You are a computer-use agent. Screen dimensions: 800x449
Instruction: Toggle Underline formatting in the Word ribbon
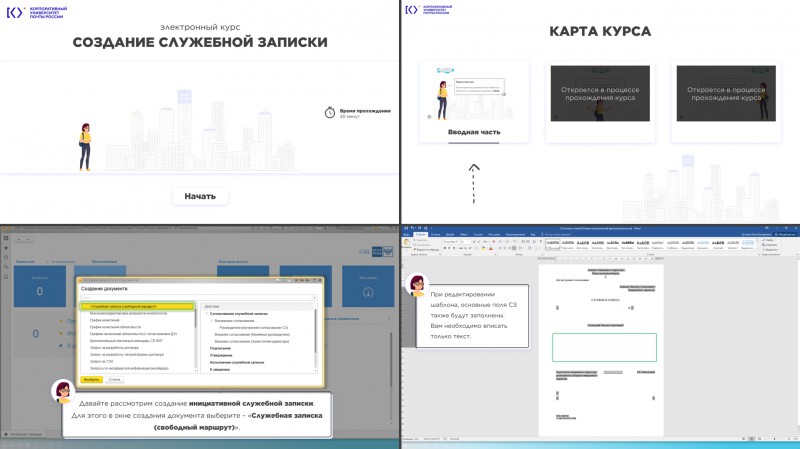454,248
